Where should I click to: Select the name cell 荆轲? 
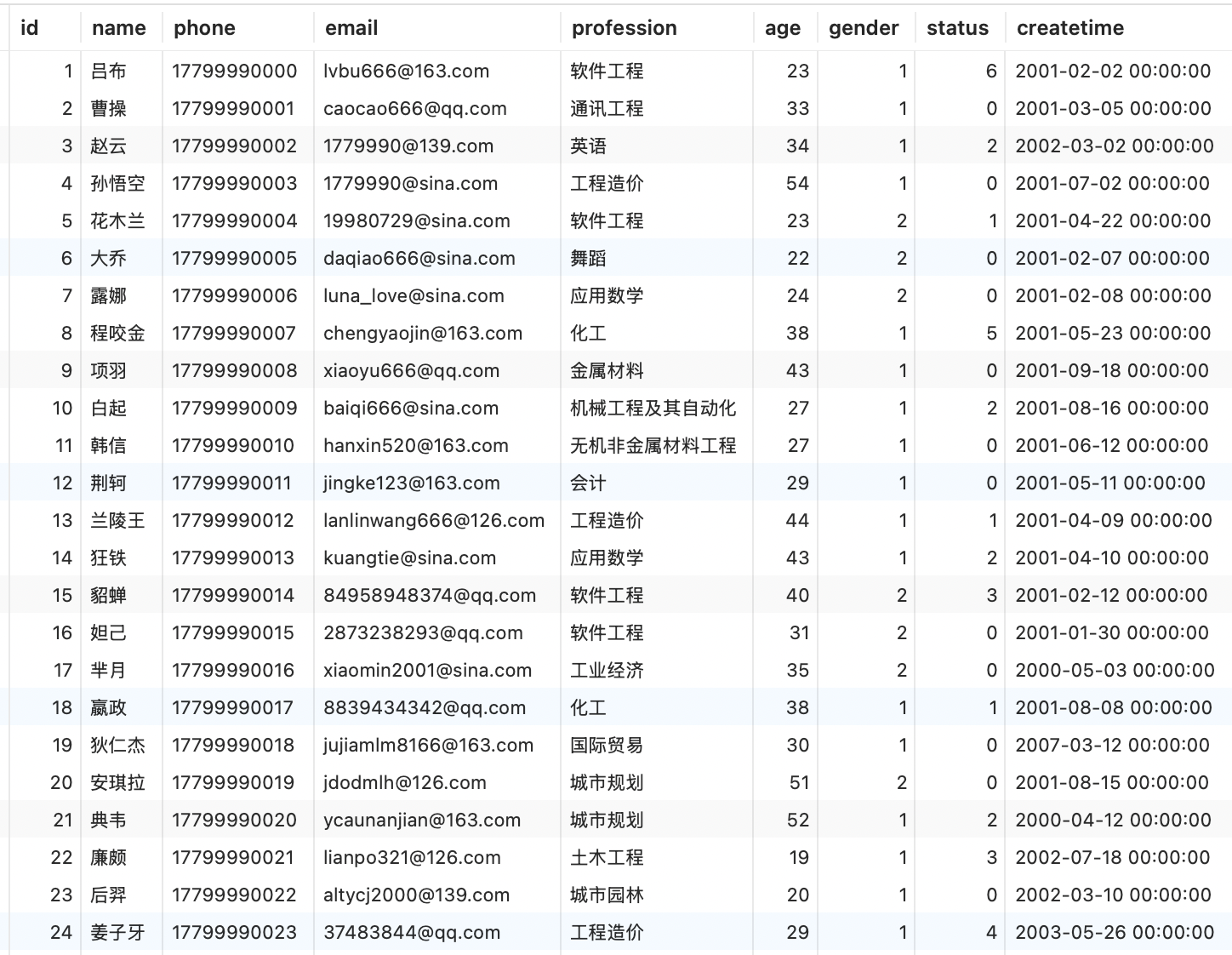point(108,483)
